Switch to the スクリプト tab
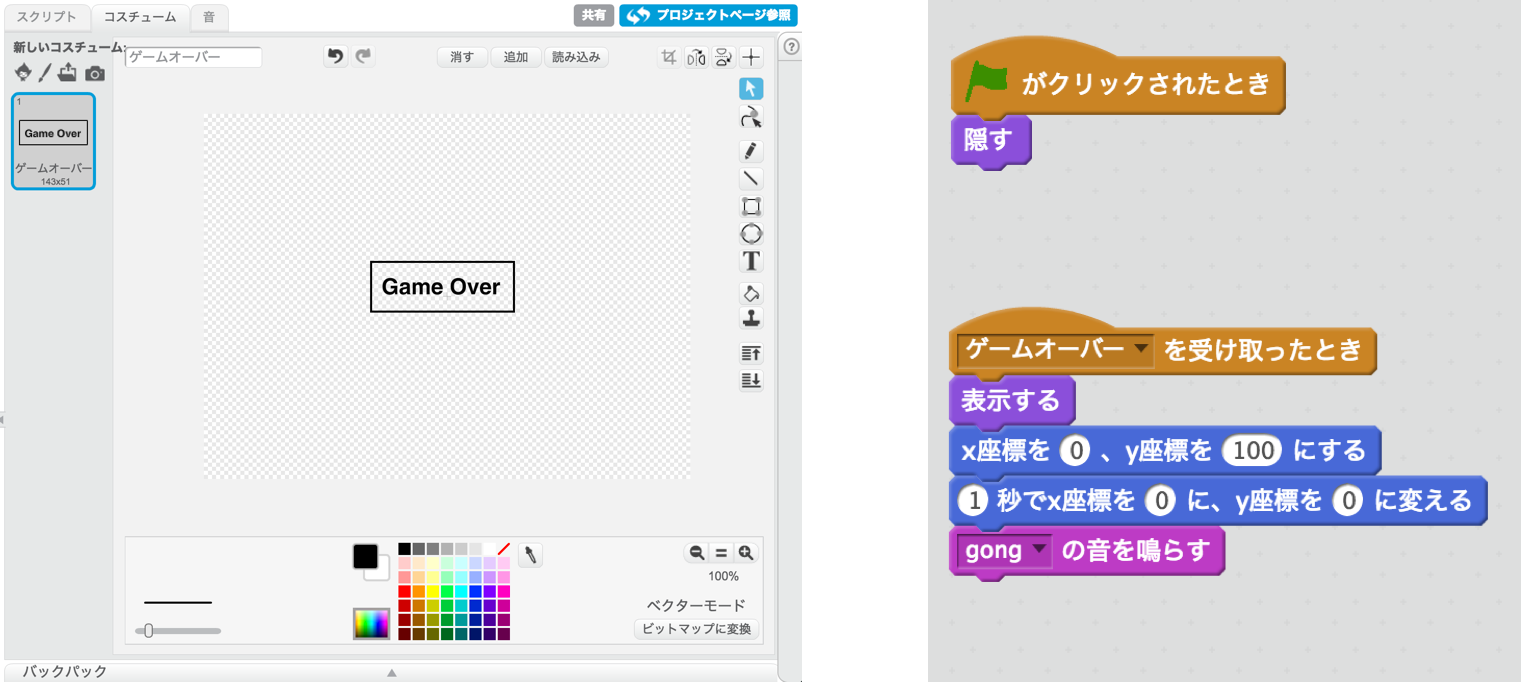Viewport: 1521px width, 682px height. pyautogui.click(x=46, y=17)
